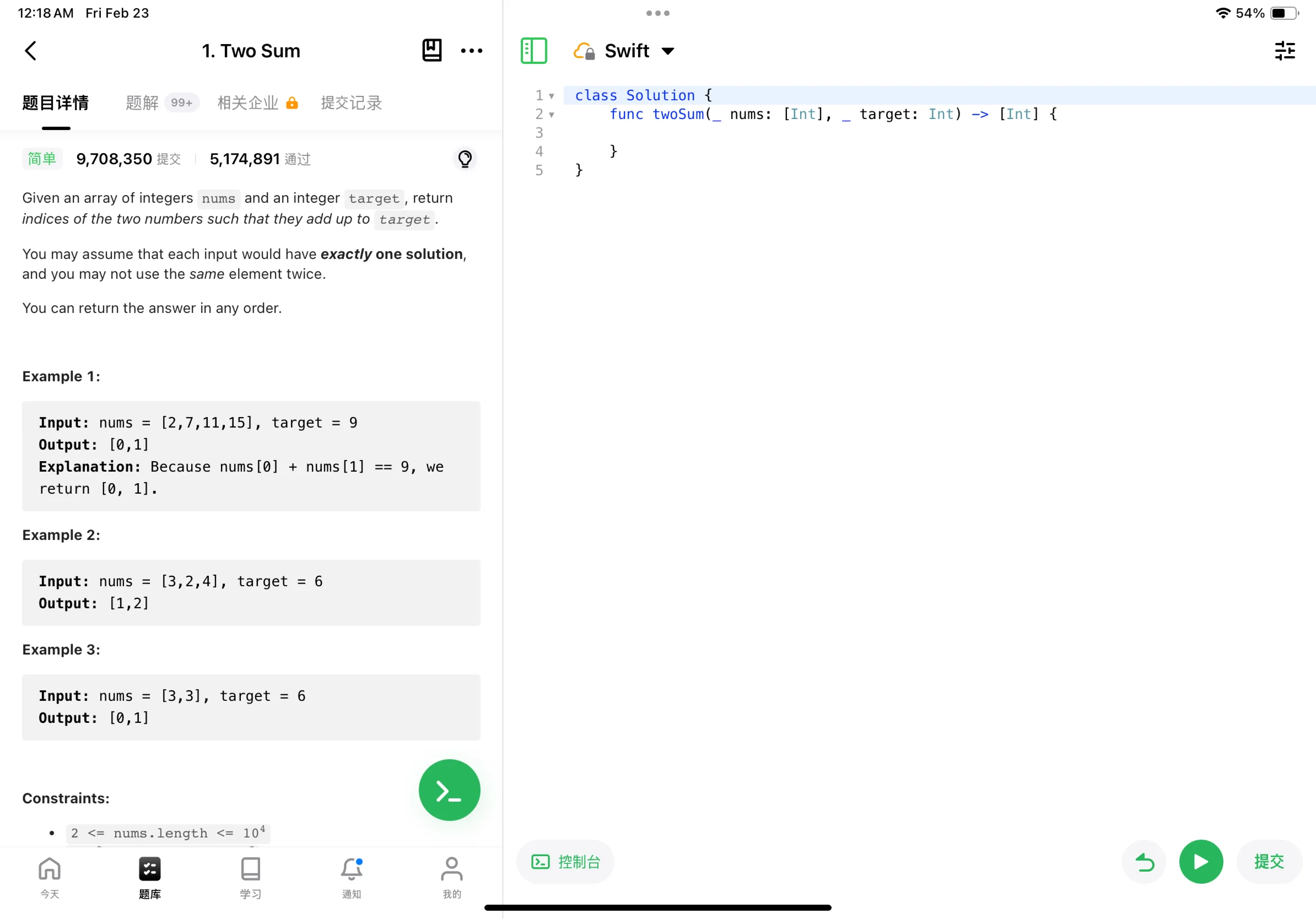1316x919 pixels.
Task: Collapse code fold arrow on line 1
Action: [552, 96]
